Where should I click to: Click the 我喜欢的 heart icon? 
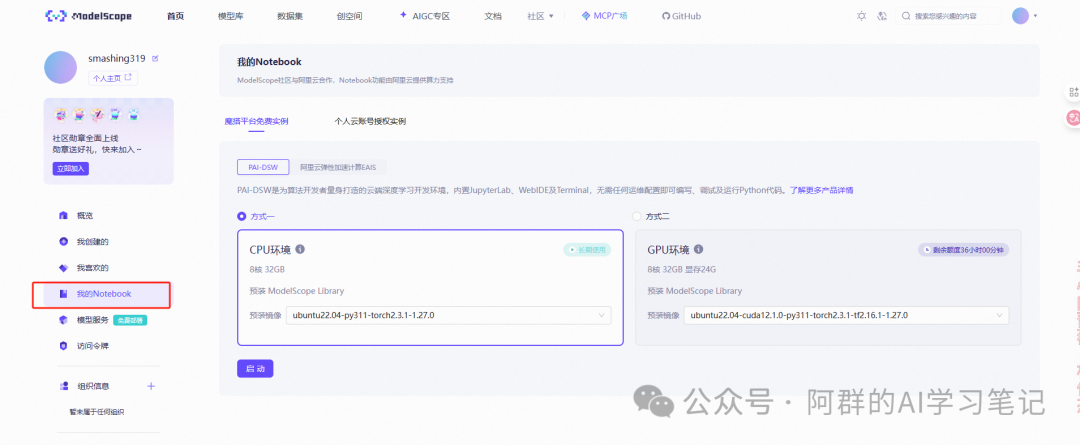(63, 268)
